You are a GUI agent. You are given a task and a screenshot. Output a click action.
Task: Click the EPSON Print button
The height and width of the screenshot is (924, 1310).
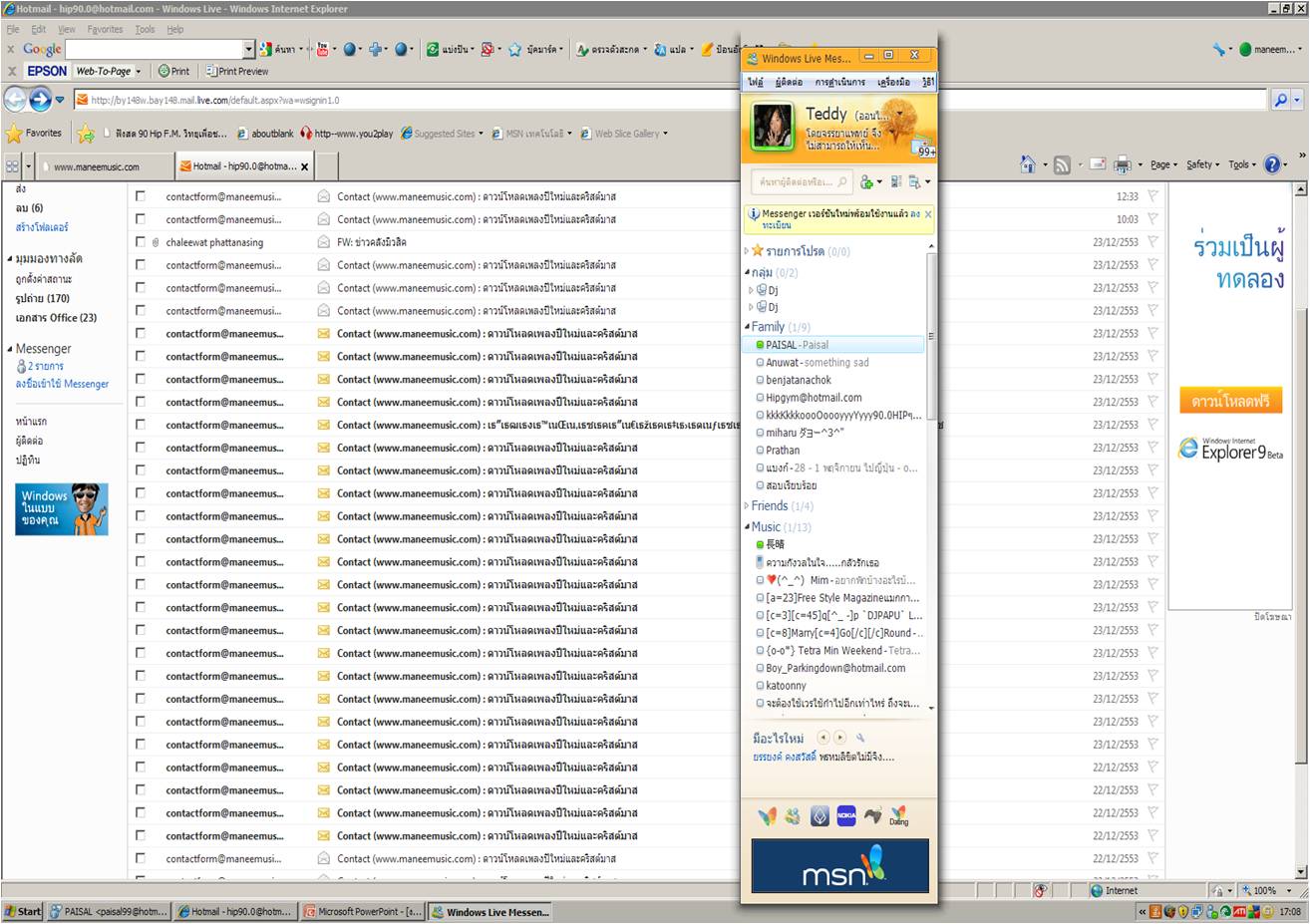pyautogui.click(x=173, y=71)
